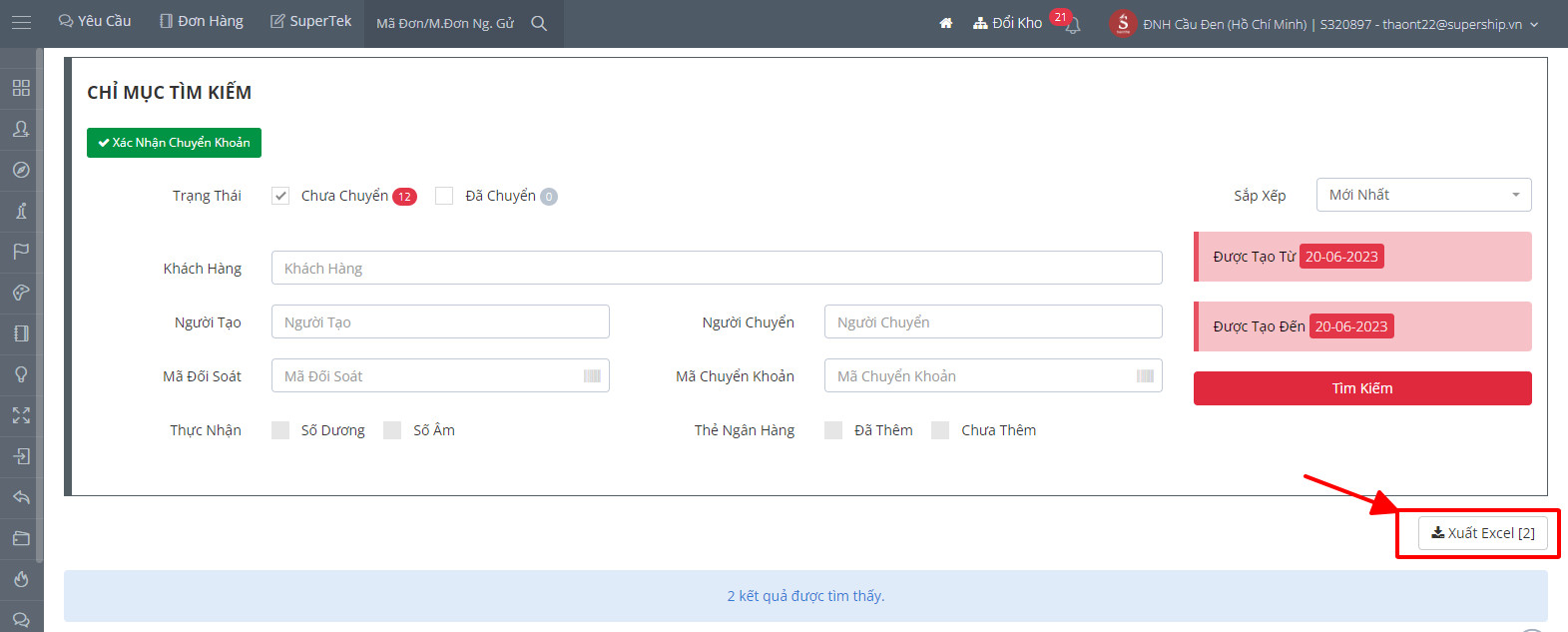The width and height of the screenshot is (1568, 632).
Task: Click the reply arrow sidebar icon
Action: [x=21, y=497]
